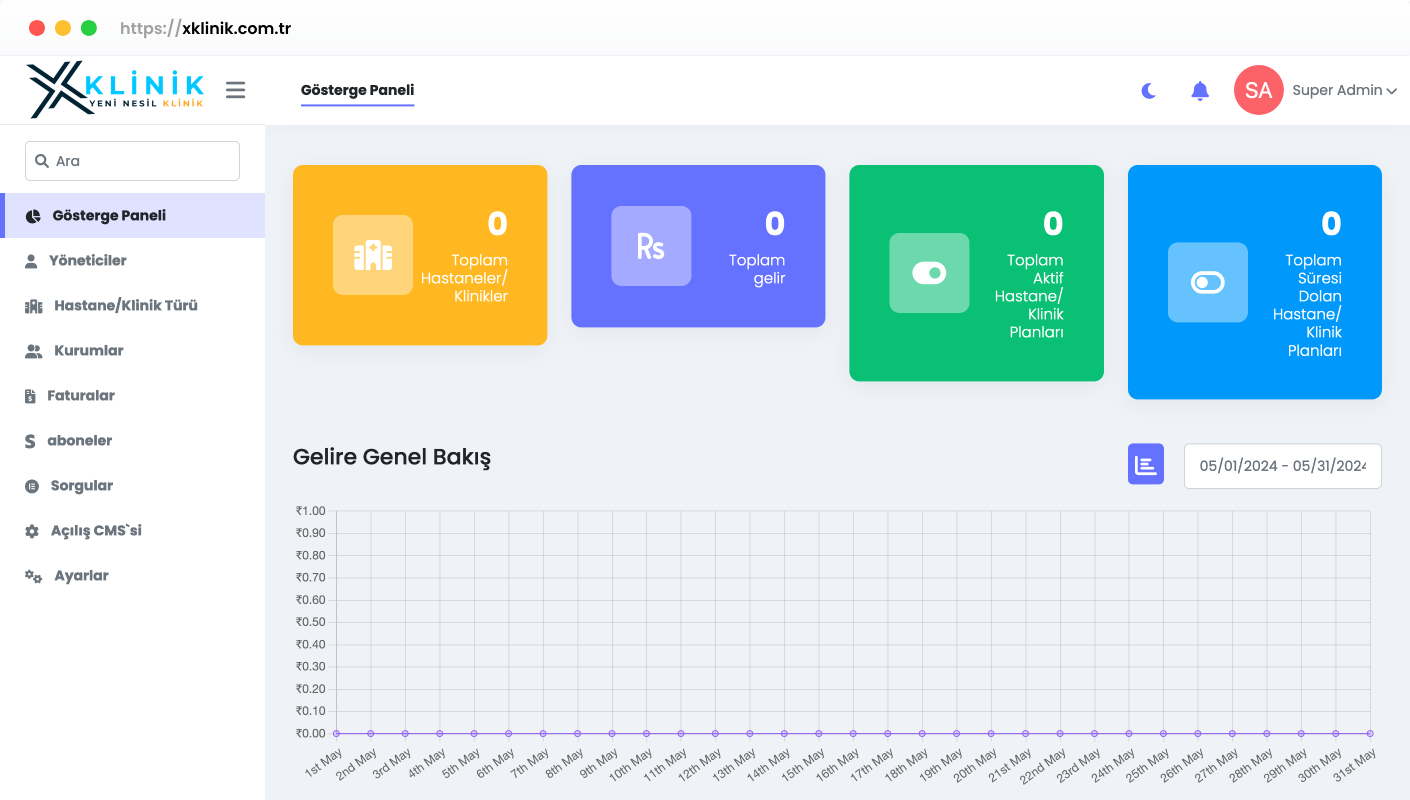The height and width of the screenshot is (800, 1410).
Task: Click the Rs currency icon on purple card
Action: pos(651,246)
